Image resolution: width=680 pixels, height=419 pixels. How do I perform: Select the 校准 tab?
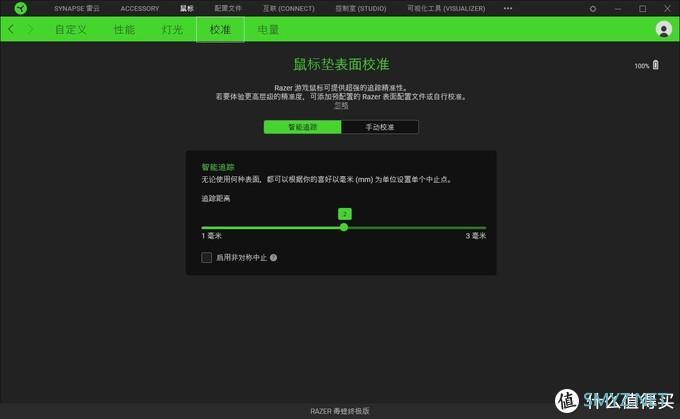220,29
